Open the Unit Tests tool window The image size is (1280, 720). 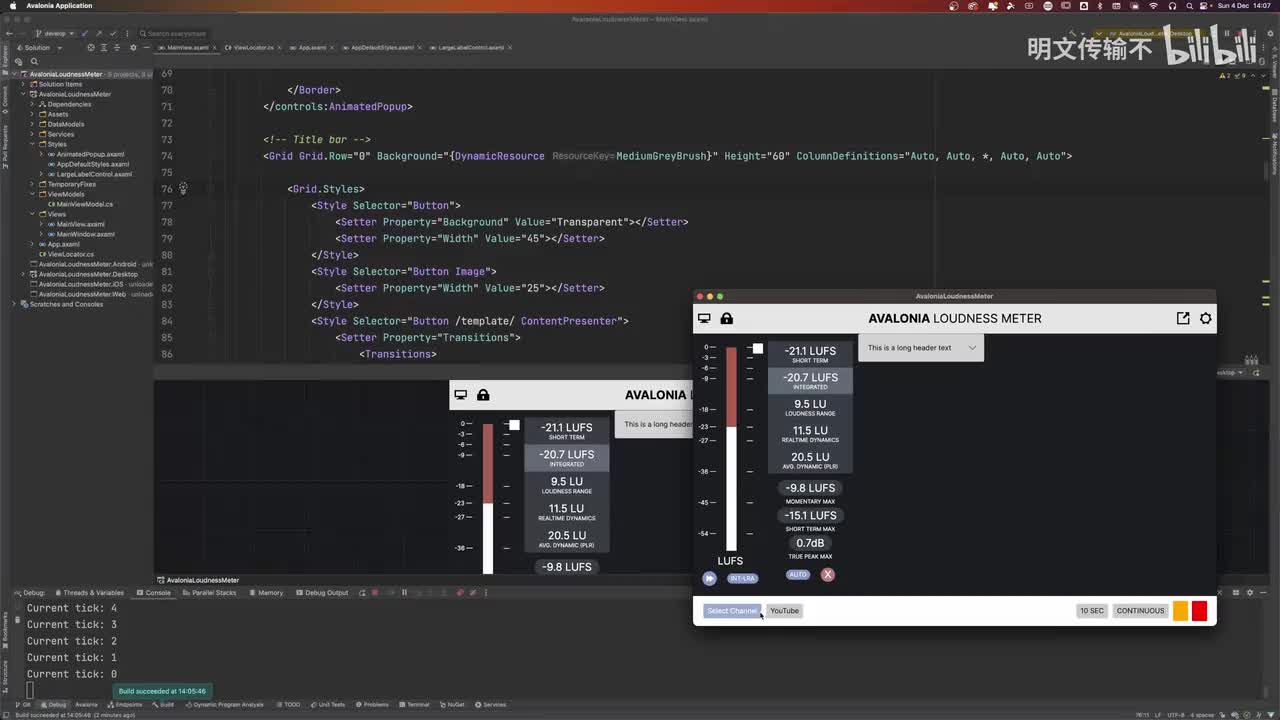(x=327, y=705)
